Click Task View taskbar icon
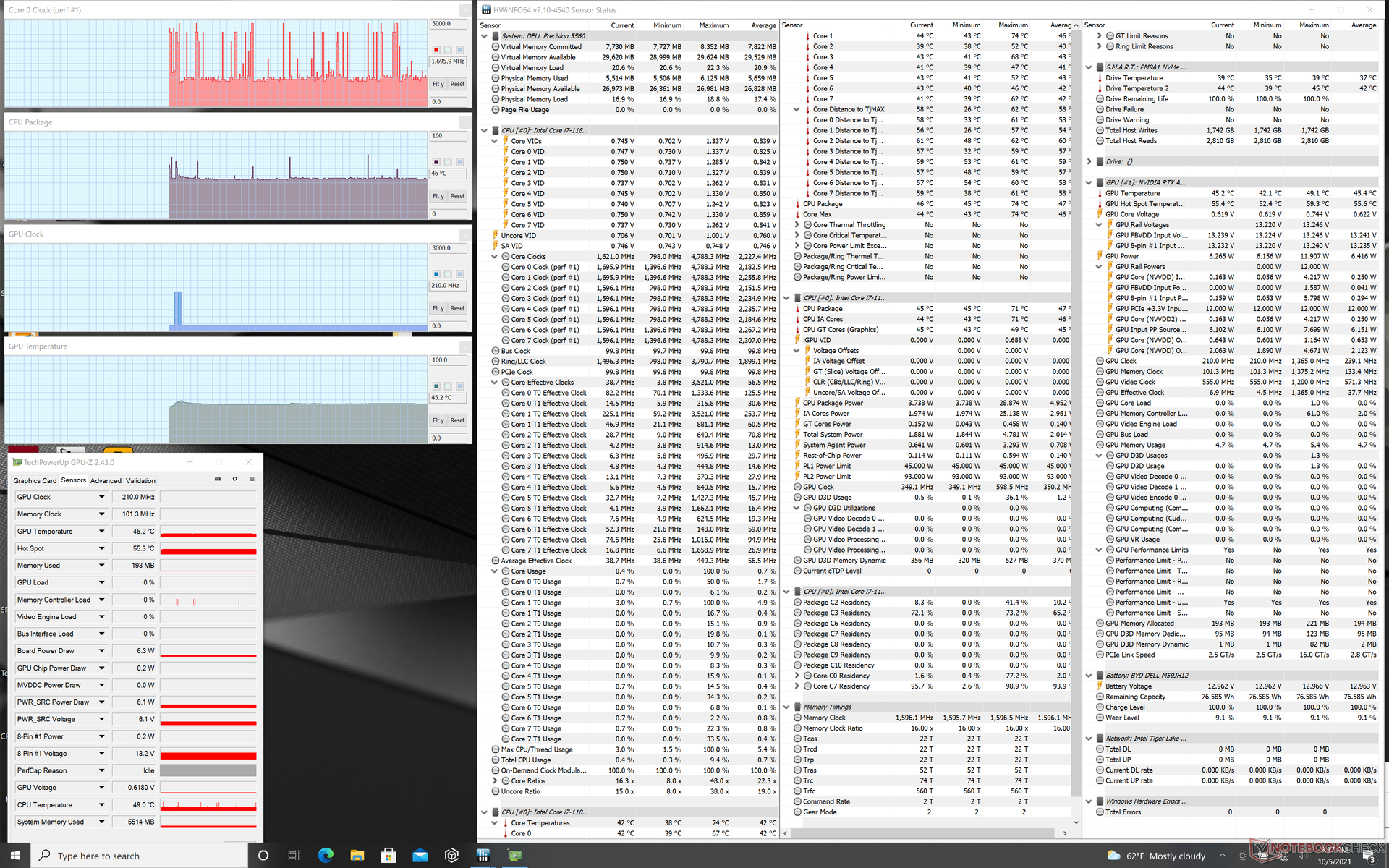 click(294, 856)
